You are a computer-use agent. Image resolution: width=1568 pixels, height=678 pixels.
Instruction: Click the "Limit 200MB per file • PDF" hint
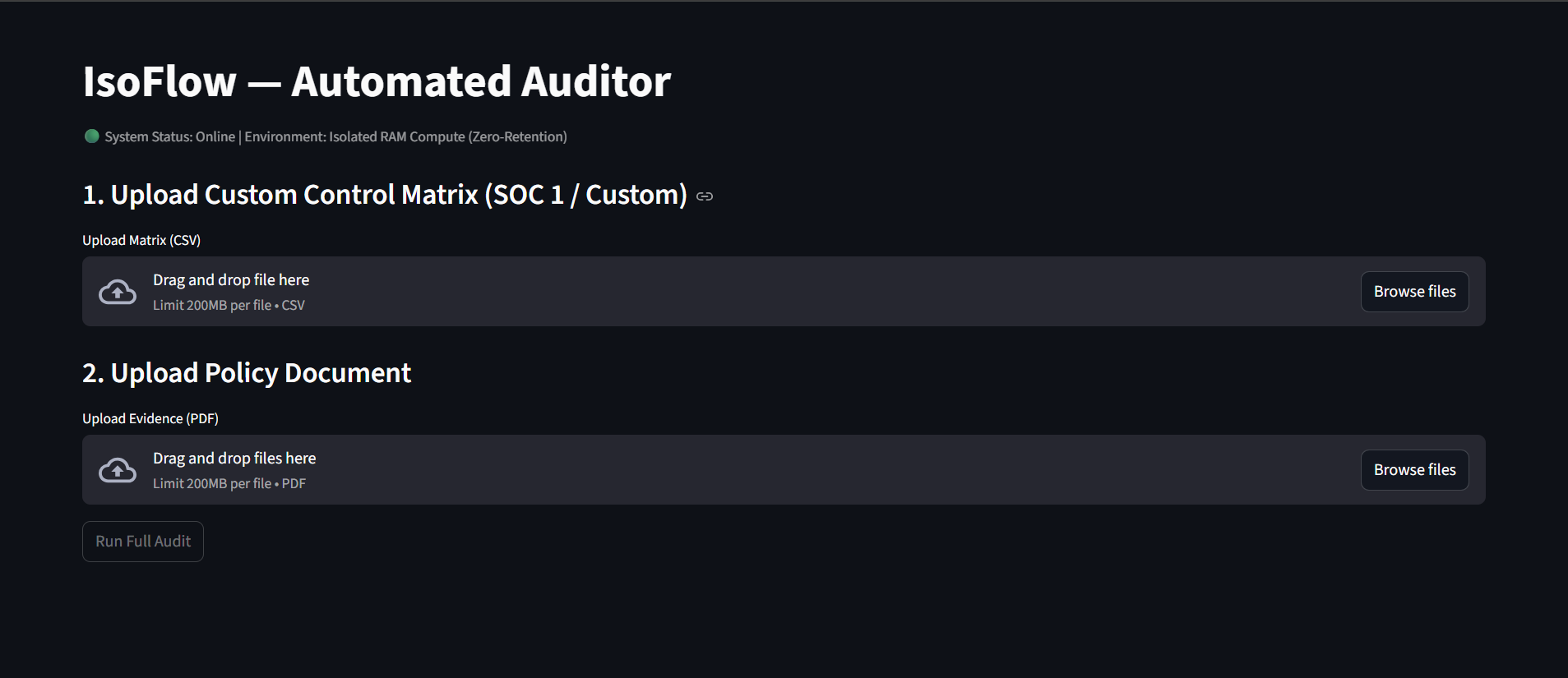tap(229, 484)
